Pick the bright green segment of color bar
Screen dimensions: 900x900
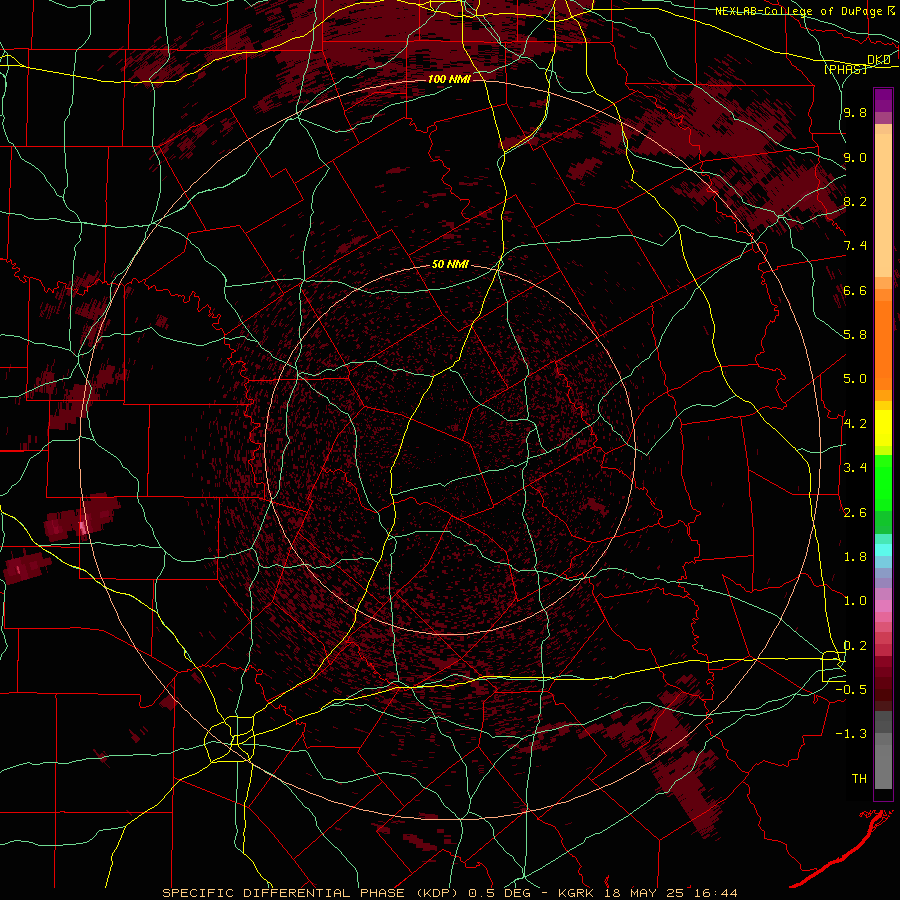883,483
